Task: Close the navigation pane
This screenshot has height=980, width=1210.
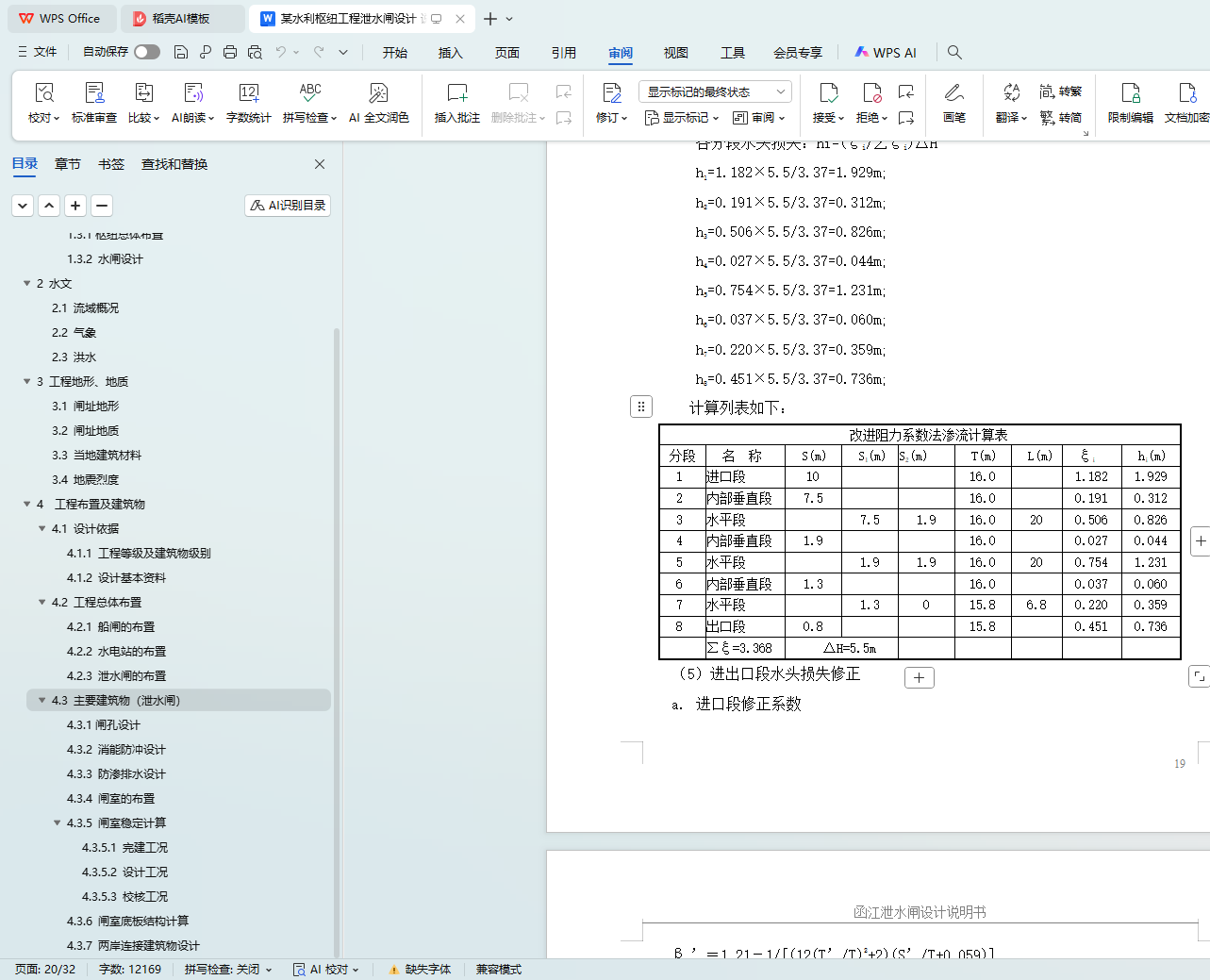Action: tap(320, 164)
